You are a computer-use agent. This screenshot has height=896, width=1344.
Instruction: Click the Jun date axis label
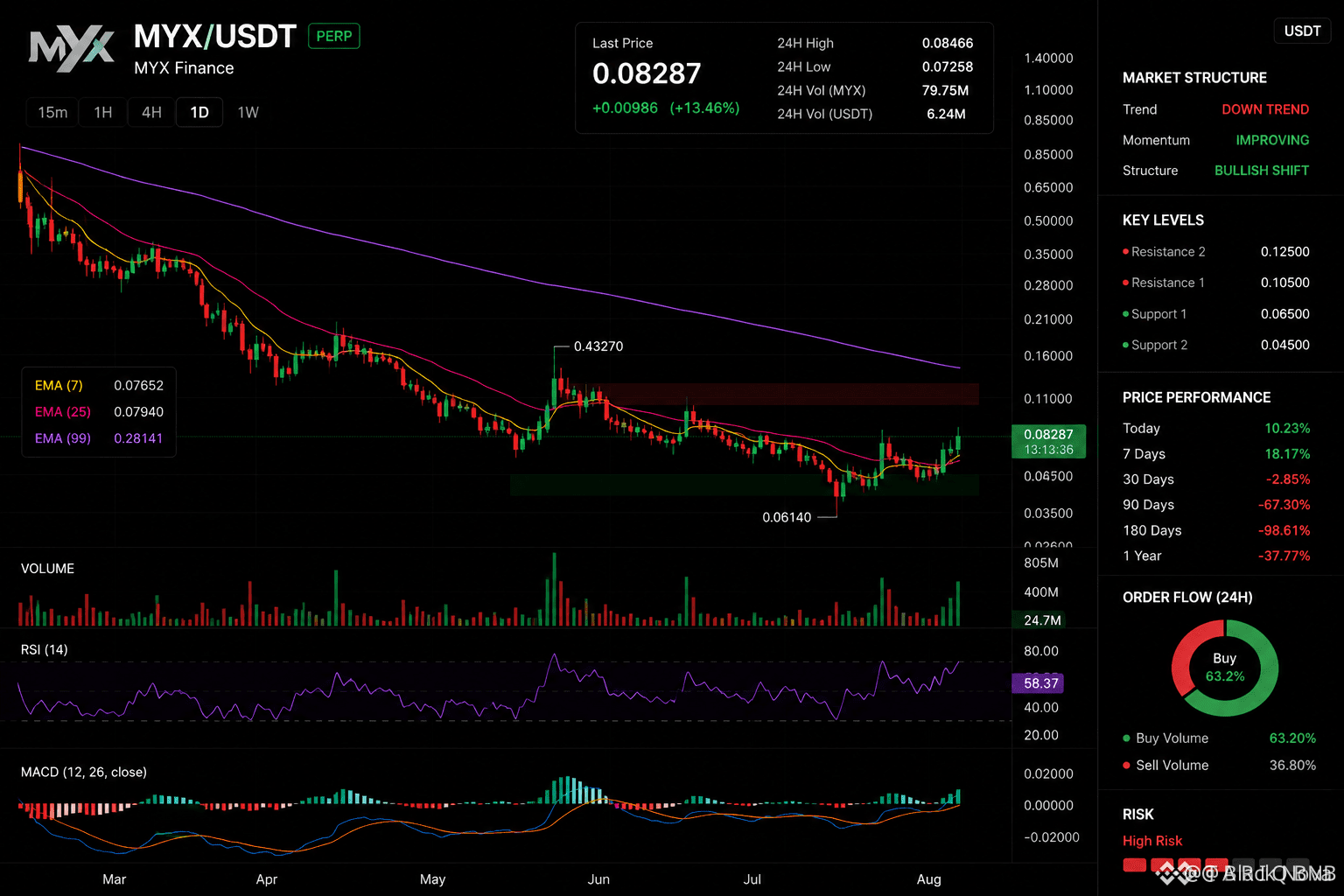point(598,879)
